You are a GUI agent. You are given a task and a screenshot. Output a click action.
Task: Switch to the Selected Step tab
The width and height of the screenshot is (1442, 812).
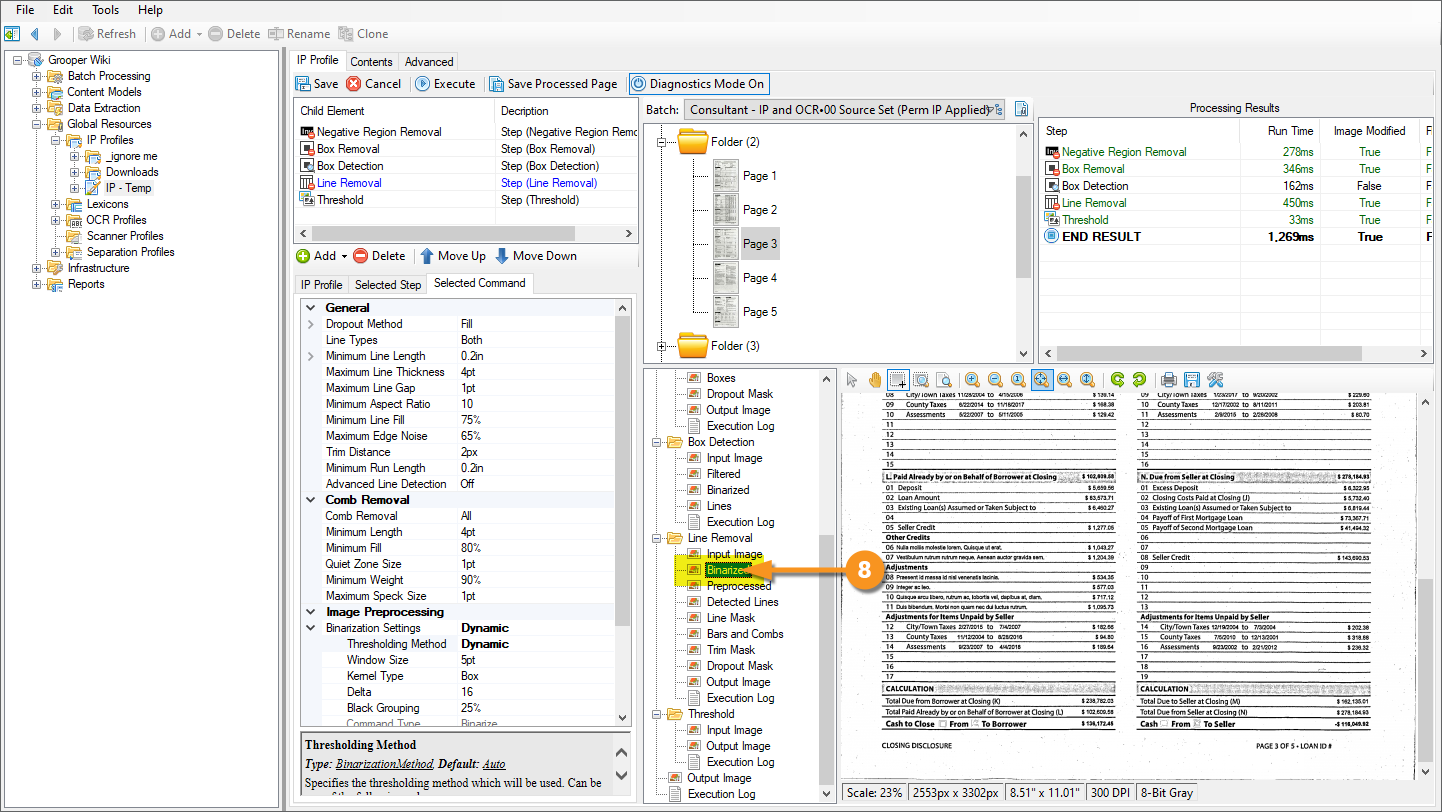(x=388, y=284)
